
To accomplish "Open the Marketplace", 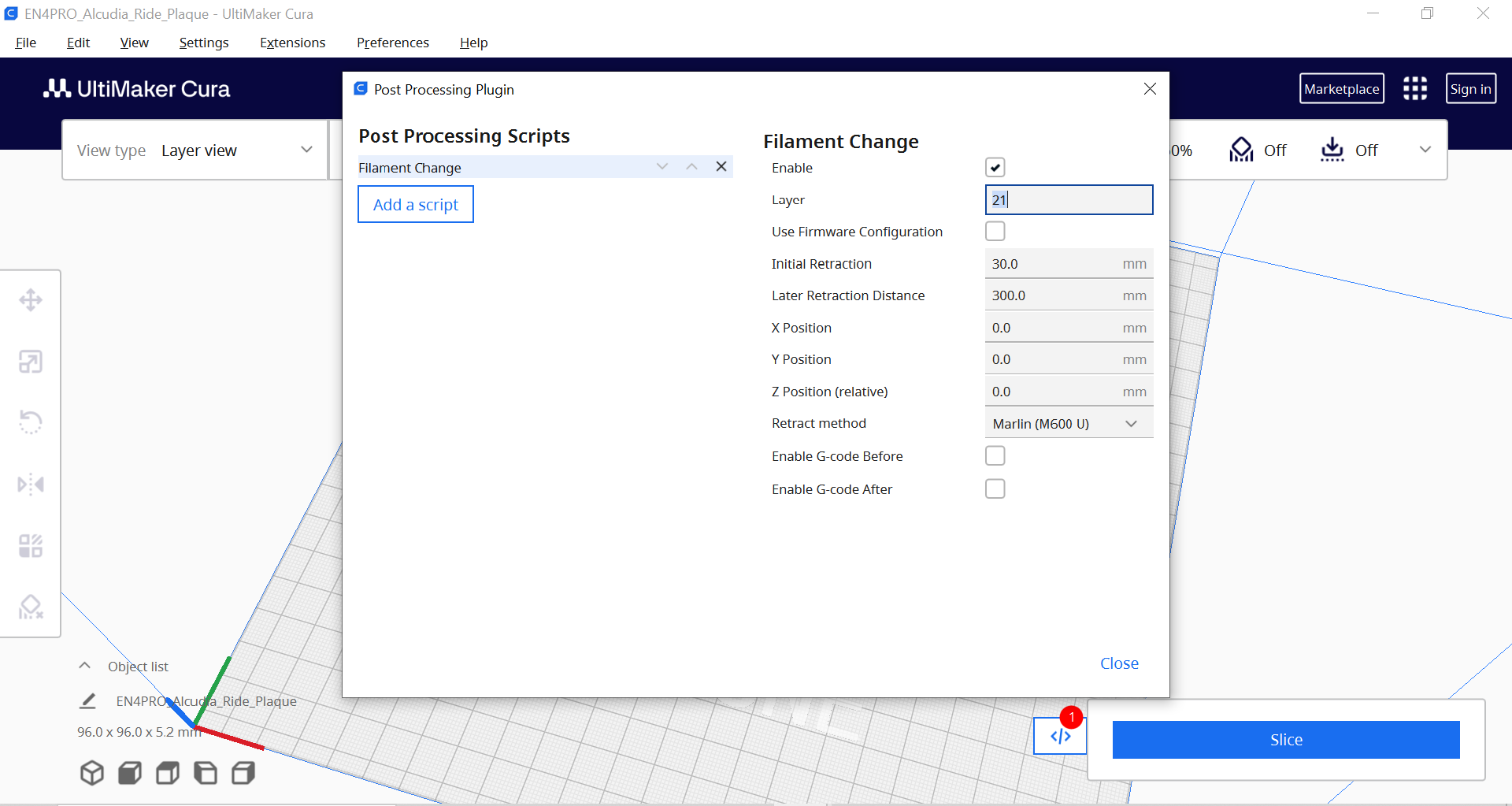I will (1342, 88).
